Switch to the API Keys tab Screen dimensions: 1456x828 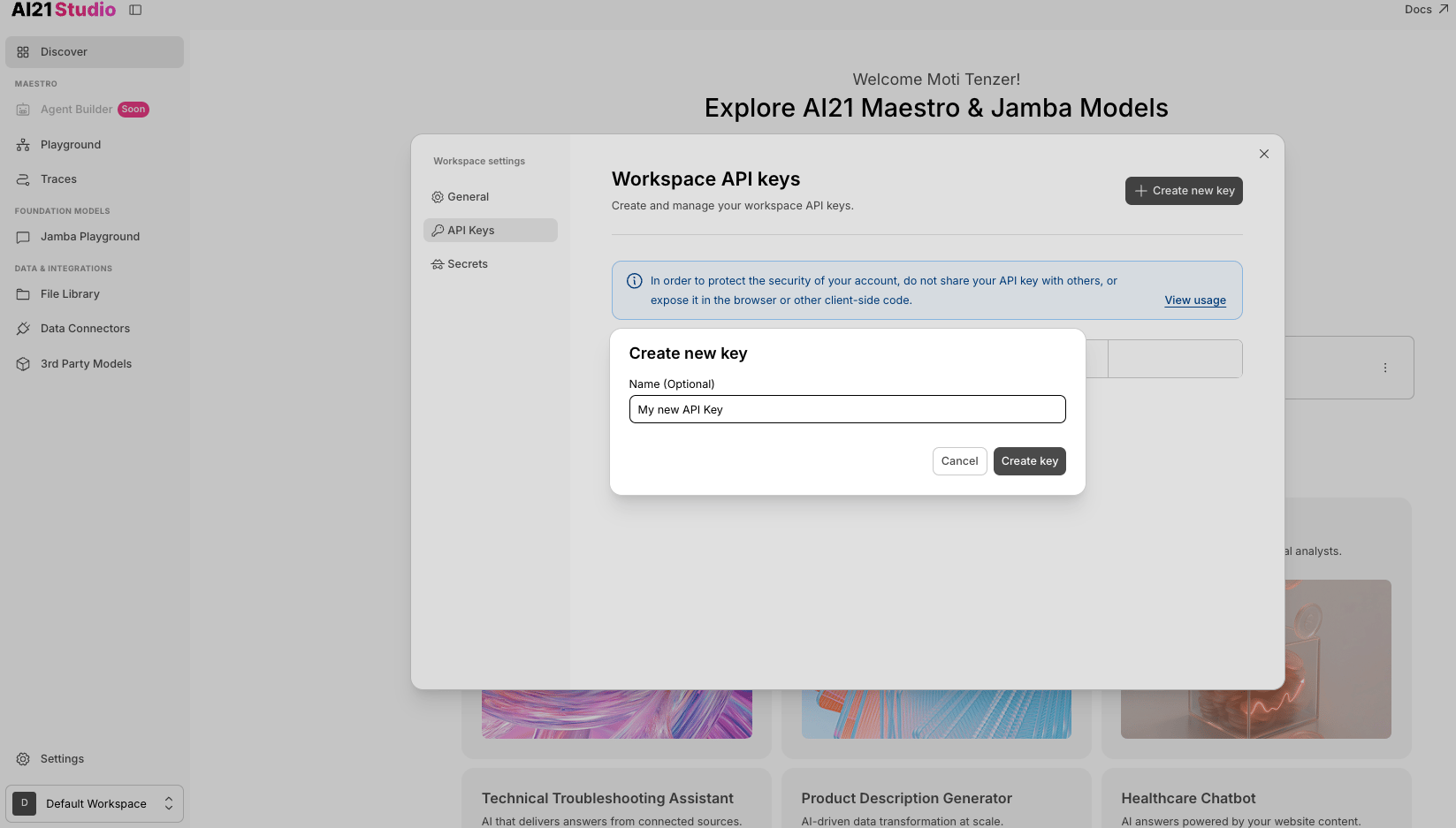pos(491,231)
